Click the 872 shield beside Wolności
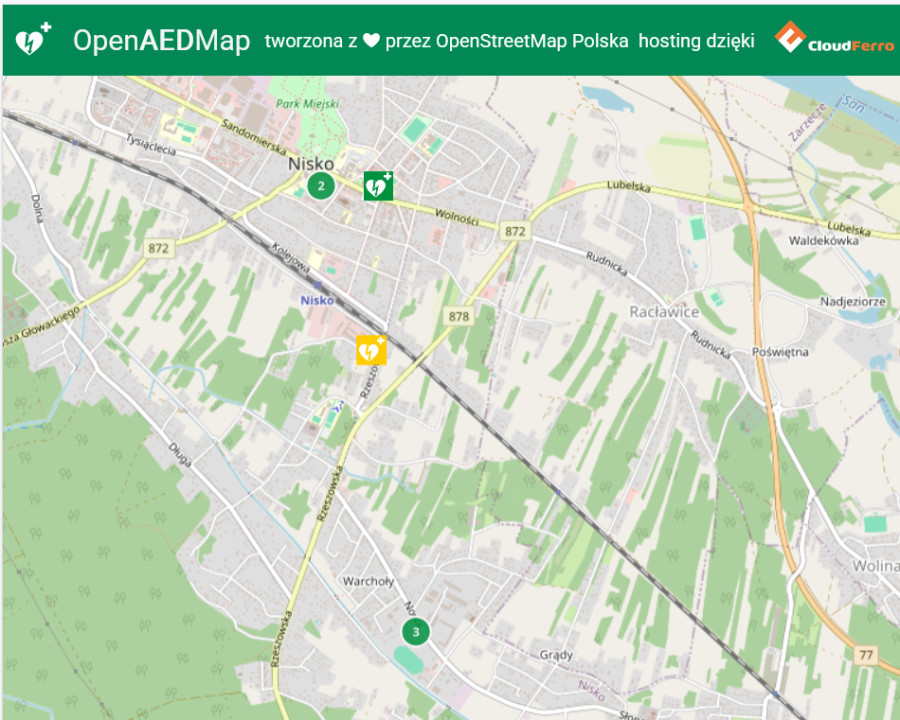The height and width of the screenshot is (720, 900). pos(515,231)
